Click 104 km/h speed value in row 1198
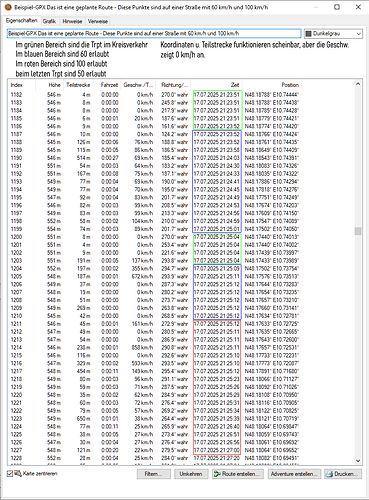 142,221
